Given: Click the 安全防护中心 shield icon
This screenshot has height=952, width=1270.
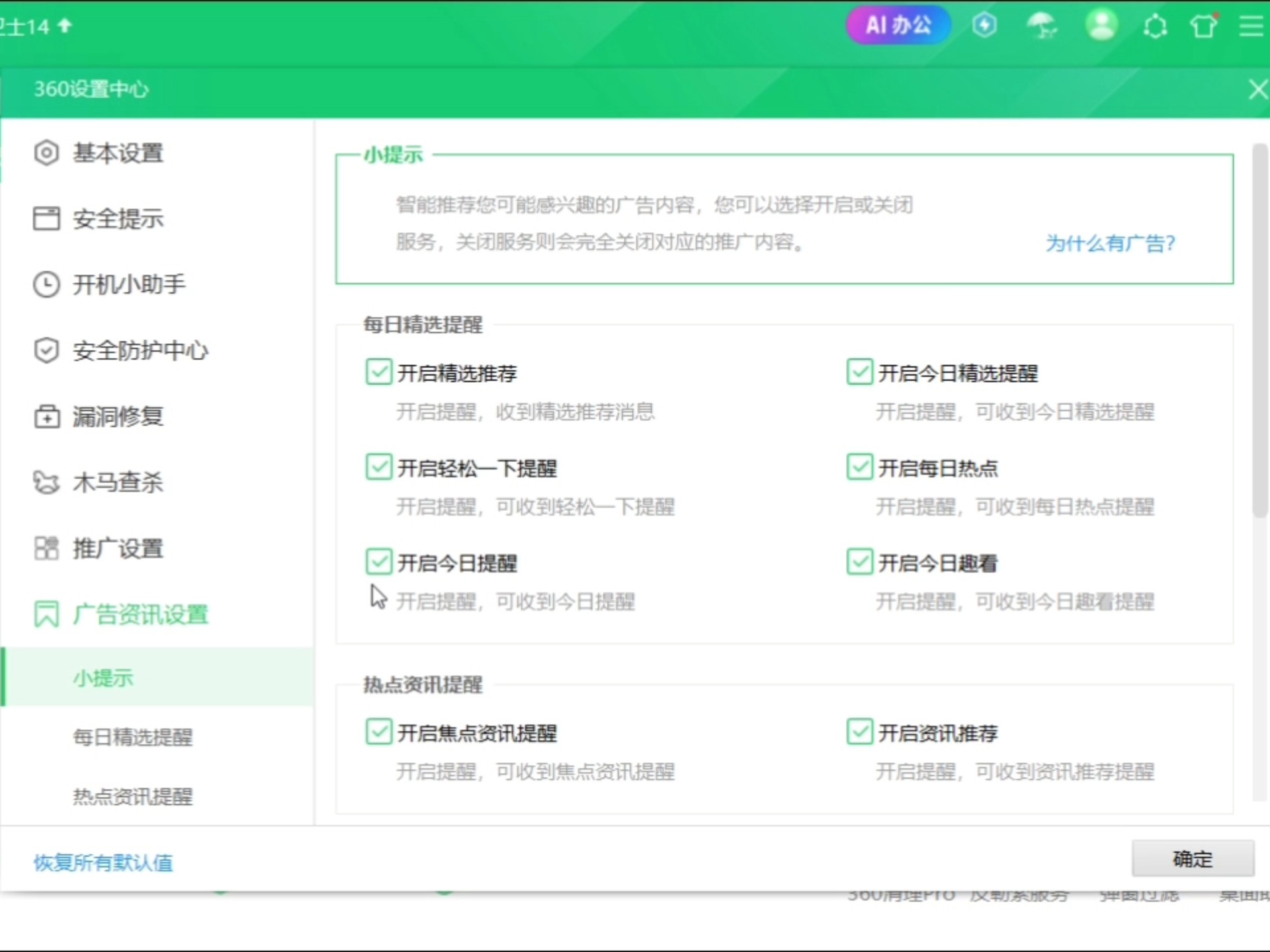Looking at the screenshot, I should [x=46, y=350].
